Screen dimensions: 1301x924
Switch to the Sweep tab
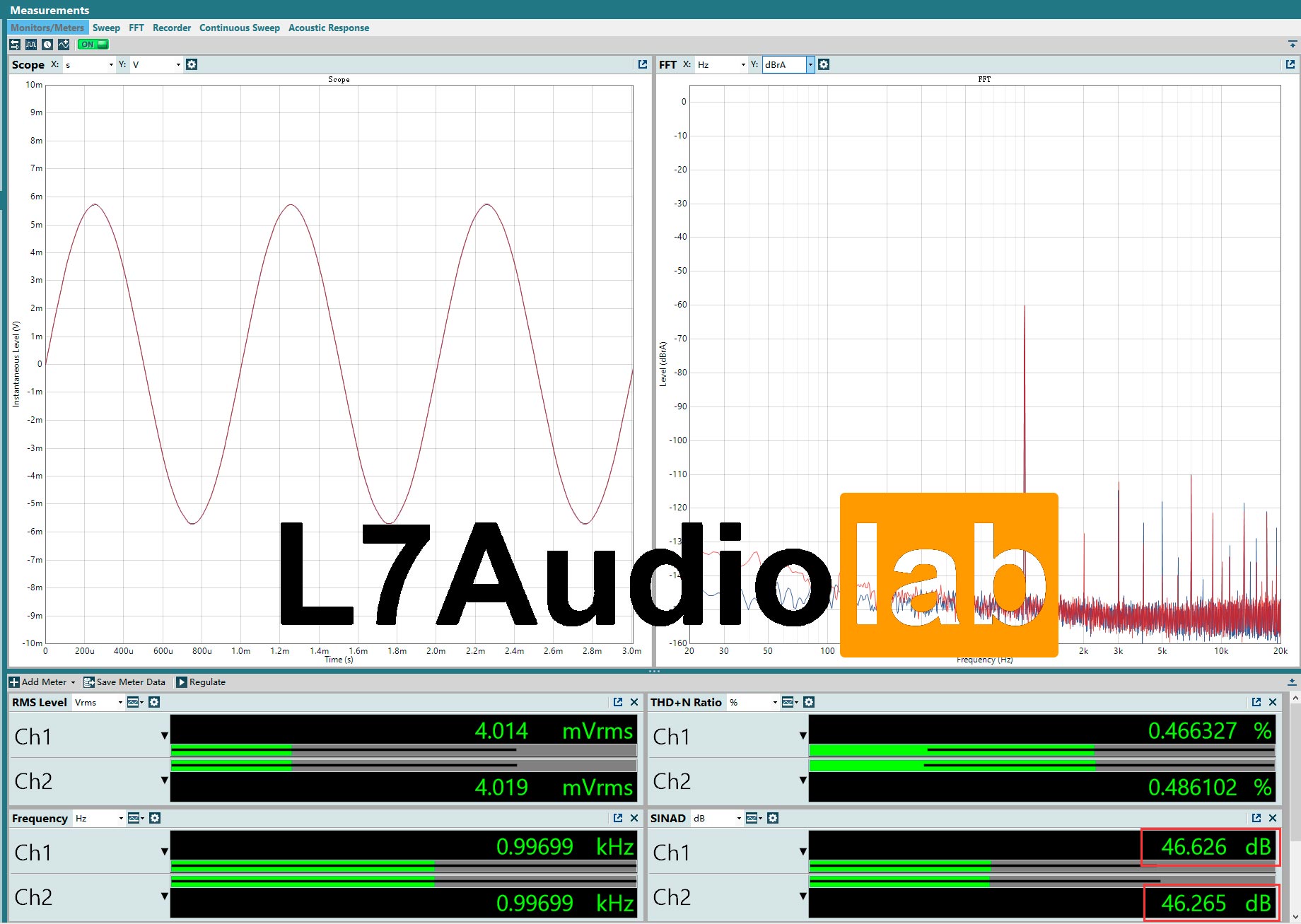(106, 28)
